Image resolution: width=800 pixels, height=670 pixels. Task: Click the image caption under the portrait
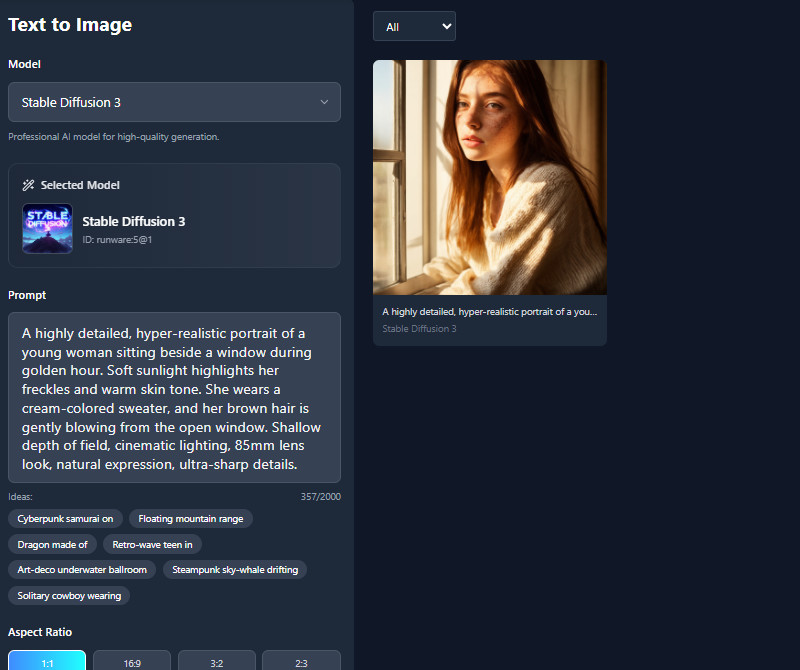point(489,311)
